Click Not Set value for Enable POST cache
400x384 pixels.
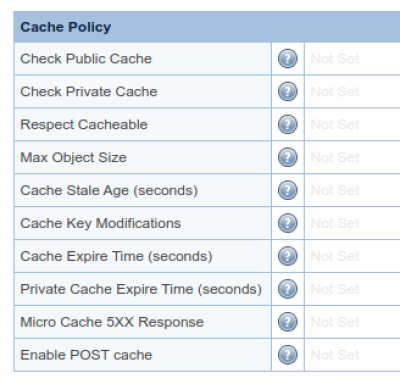click(335, 355)
